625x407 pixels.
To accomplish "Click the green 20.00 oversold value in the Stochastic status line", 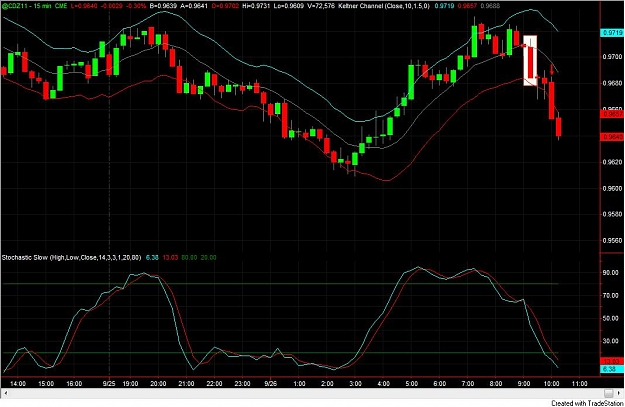I will (x=208, y=258).
